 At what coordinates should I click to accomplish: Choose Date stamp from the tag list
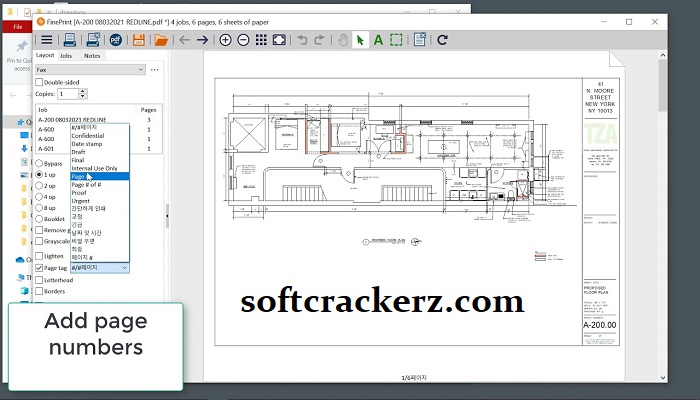point(87,144)
